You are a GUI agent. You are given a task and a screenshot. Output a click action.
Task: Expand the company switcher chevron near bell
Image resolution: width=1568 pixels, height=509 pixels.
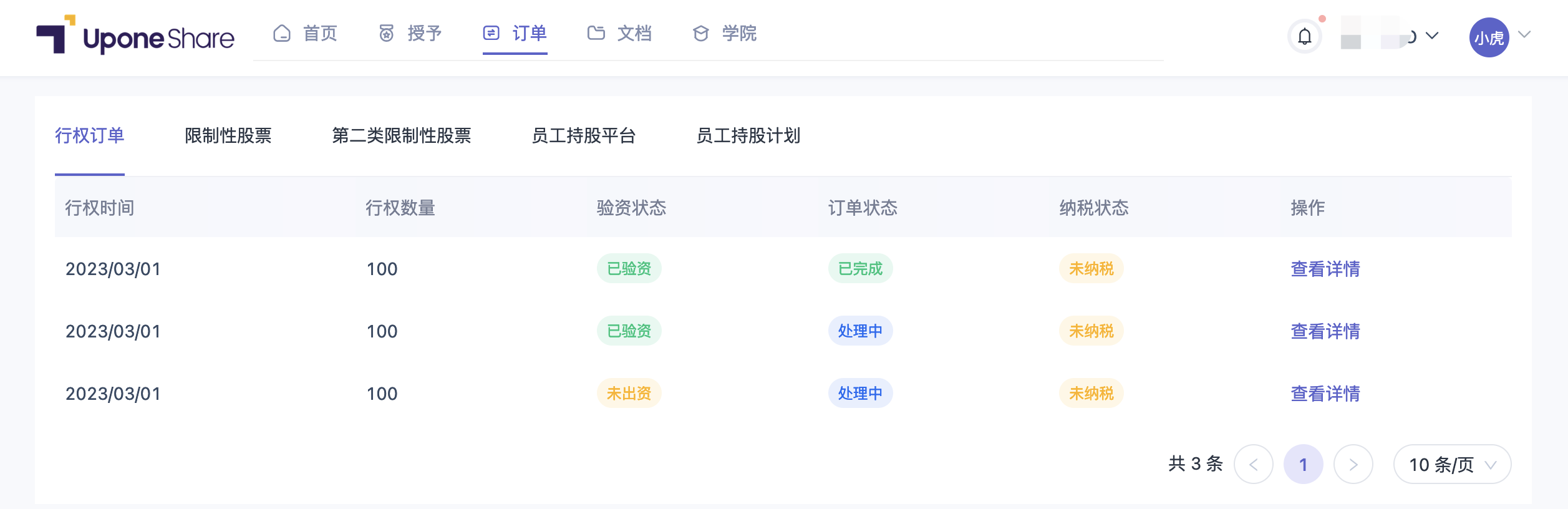tap(1432, 36)
